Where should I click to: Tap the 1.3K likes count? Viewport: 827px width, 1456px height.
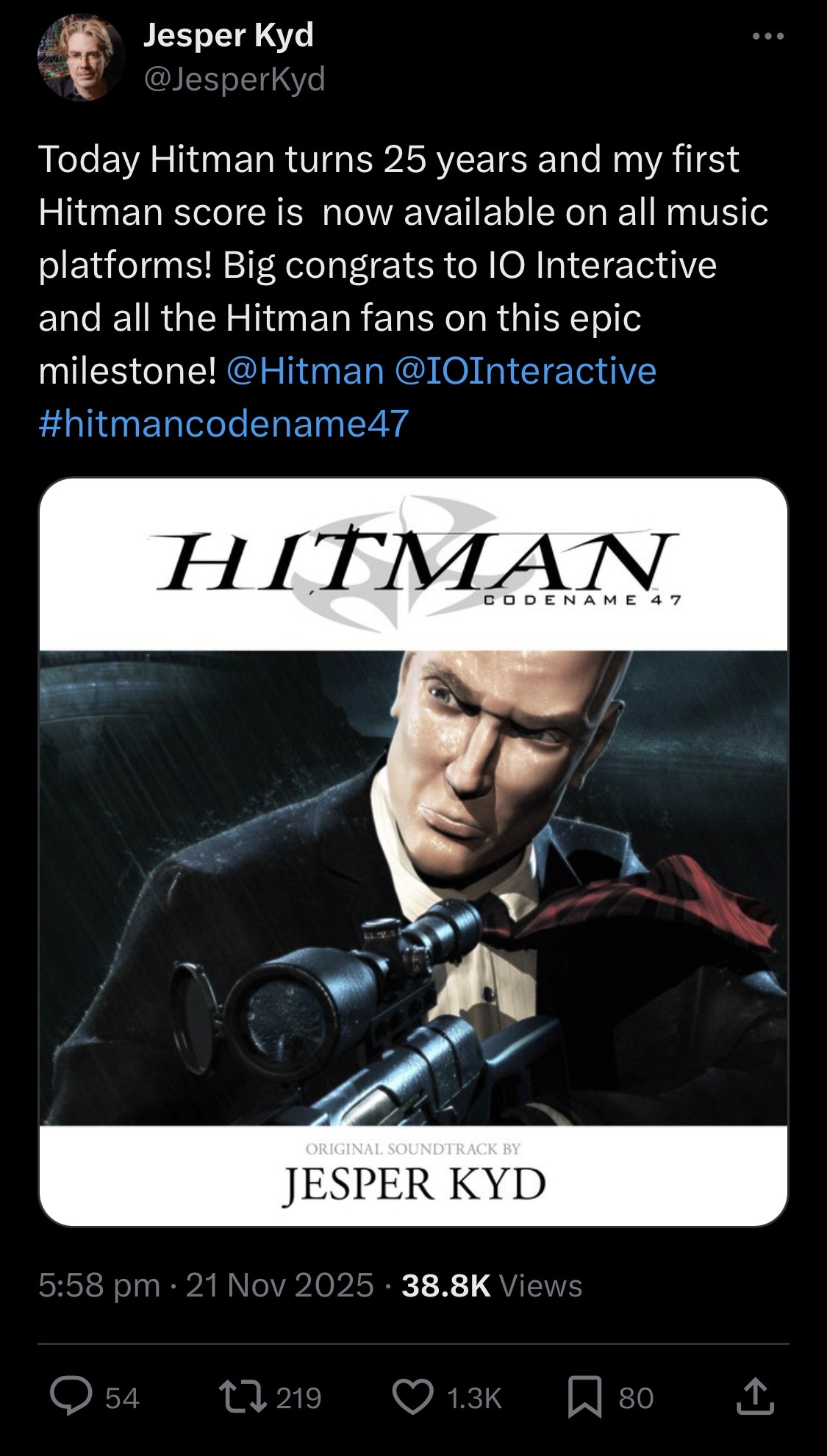coord(474,1397)
